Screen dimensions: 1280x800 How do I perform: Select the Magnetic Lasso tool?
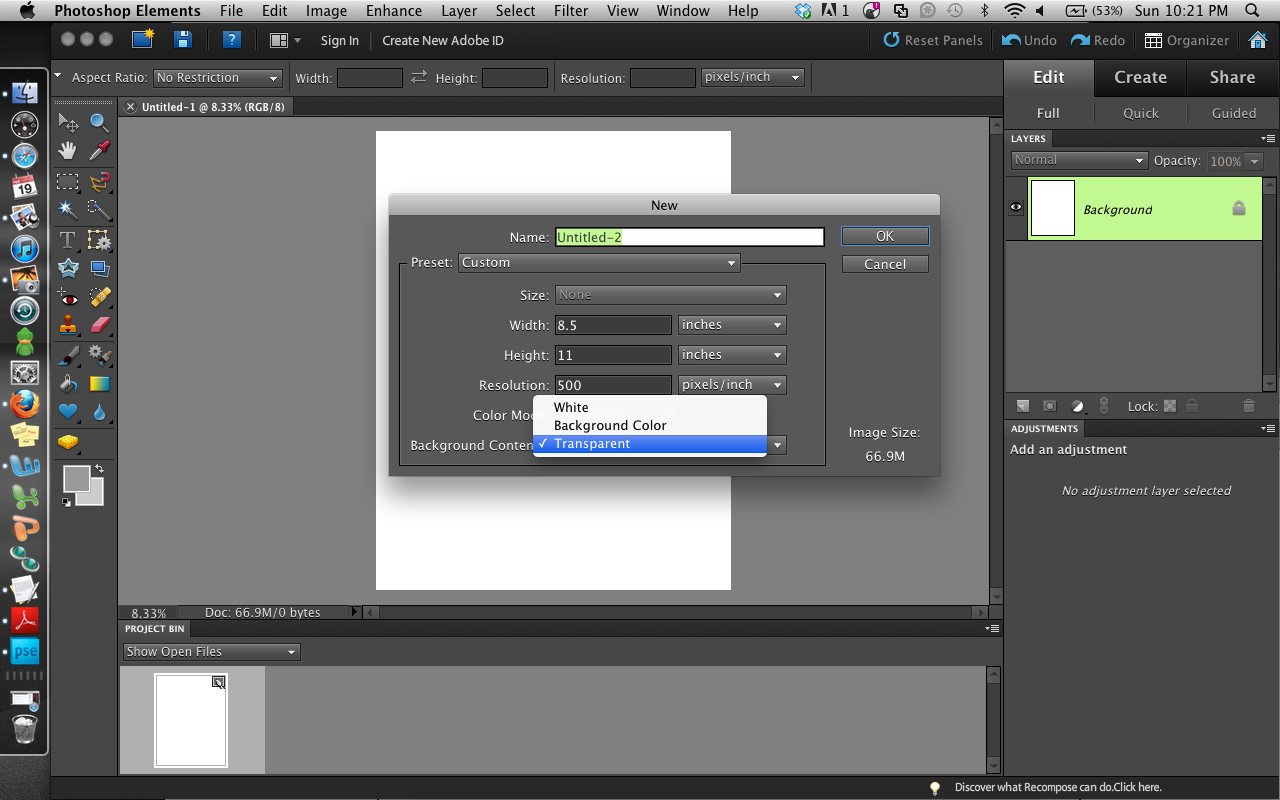tap(99, 182)
